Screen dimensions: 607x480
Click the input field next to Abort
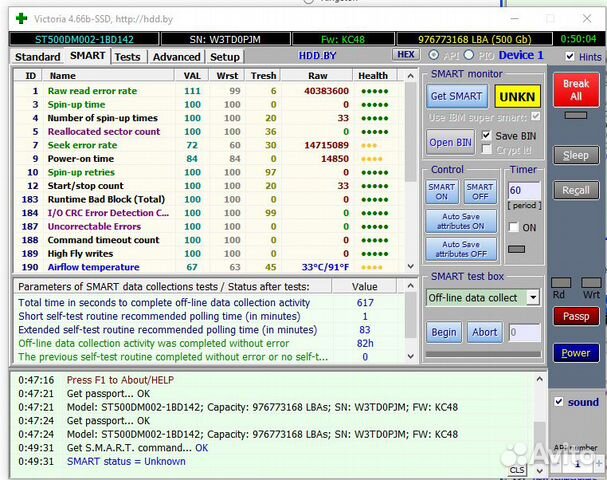point(525,332)
